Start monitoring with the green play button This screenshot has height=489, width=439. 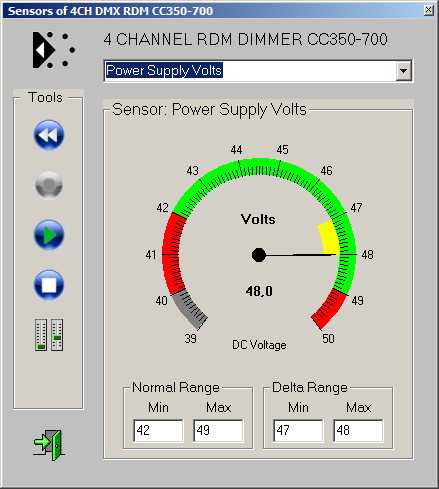pos(49,235)
